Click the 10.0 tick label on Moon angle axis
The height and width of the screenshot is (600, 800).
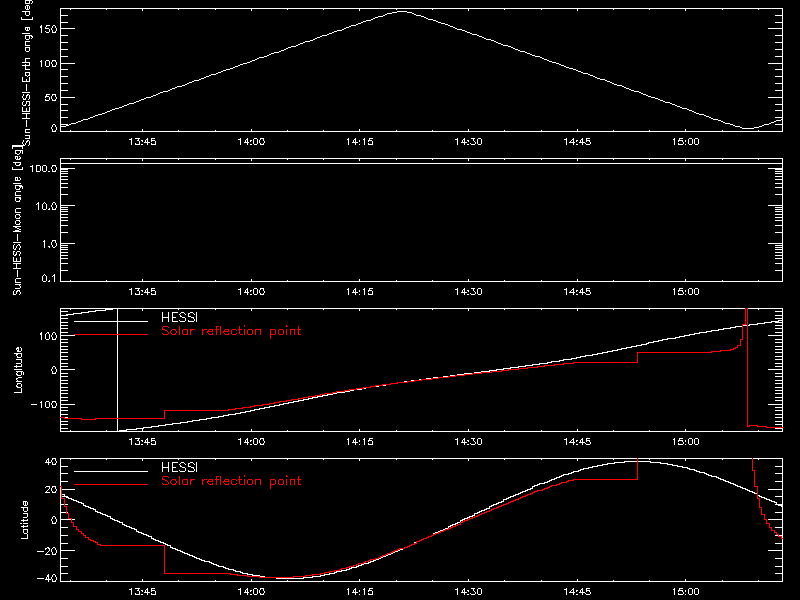click(x=46, y=206)
